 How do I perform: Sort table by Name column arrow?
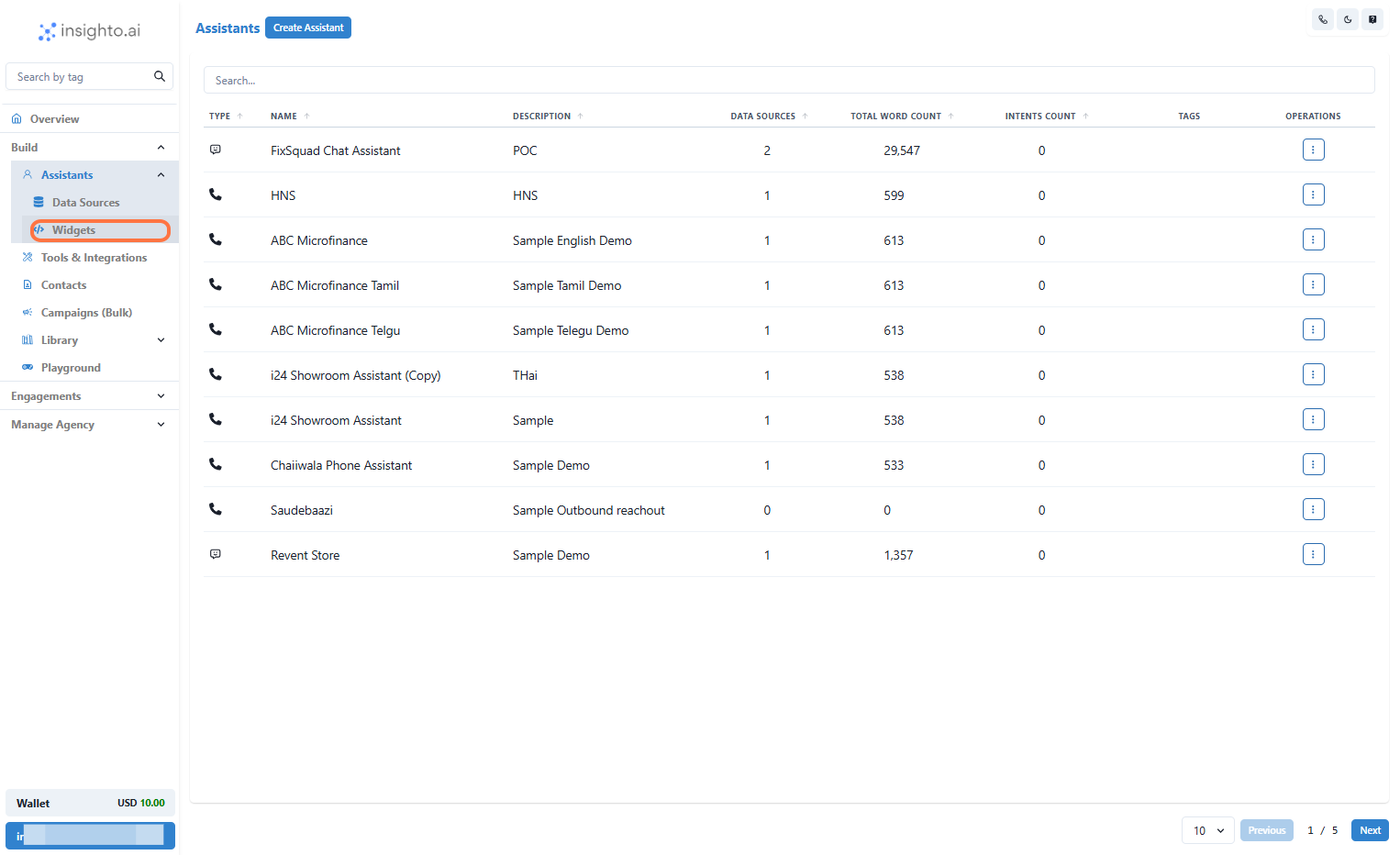(x=307, y=117)
